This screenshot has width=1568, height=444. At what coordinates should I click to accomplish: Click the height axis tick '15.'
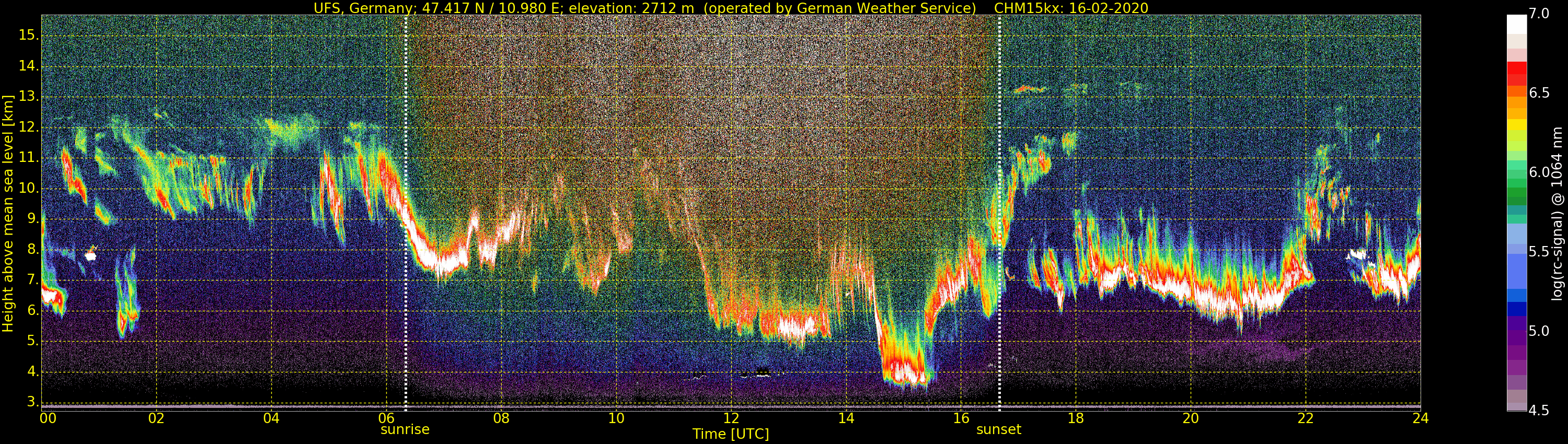tap(29, 36)
